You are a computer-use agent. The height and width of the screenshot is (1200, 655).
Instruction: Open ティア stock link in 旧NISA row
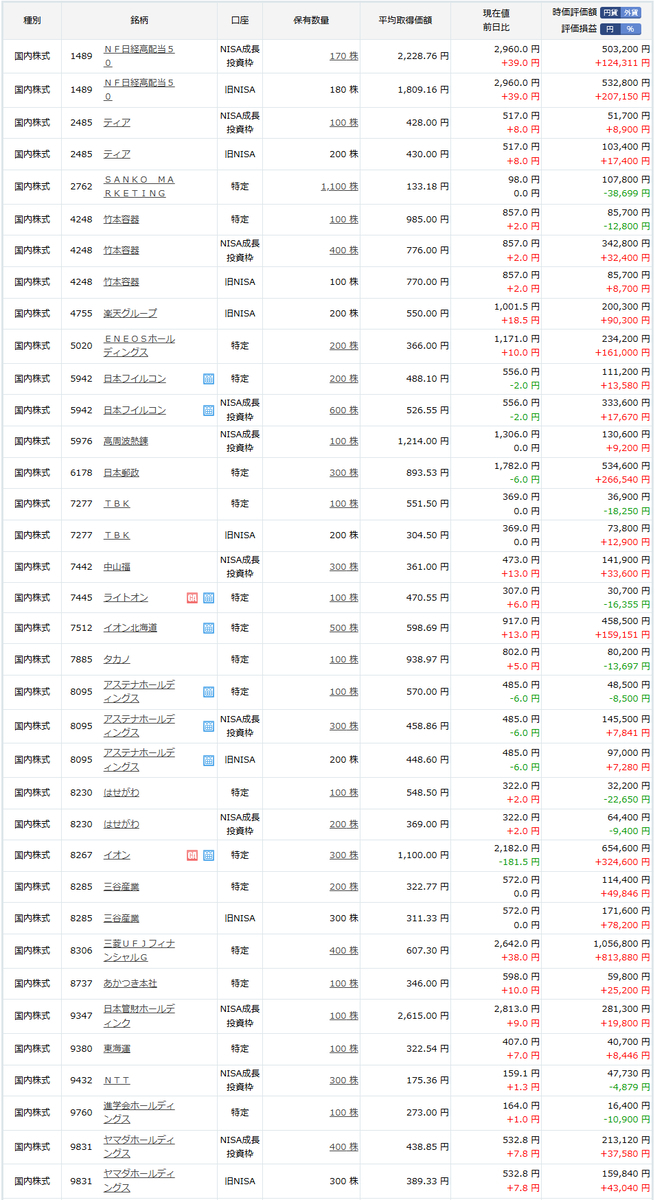pyautogui.click(x=117, y=154)
